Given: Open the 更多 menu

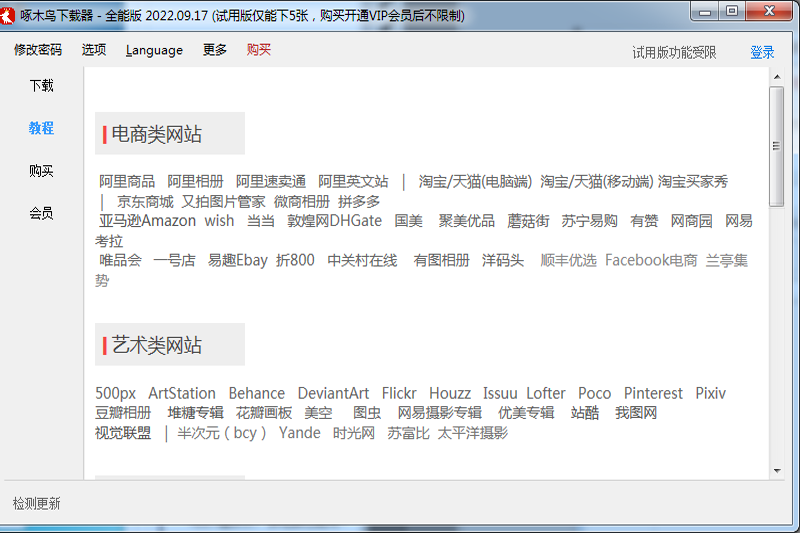Looking at the screenshot, I should tap(215, 50).
